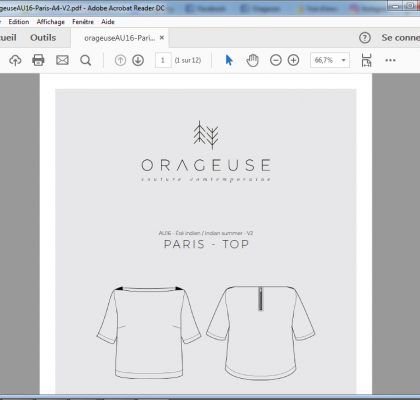Click the back view shirt drawing
Image resolution: width=420 pixels, height=400 pixels.
click(x=261, y=332)
